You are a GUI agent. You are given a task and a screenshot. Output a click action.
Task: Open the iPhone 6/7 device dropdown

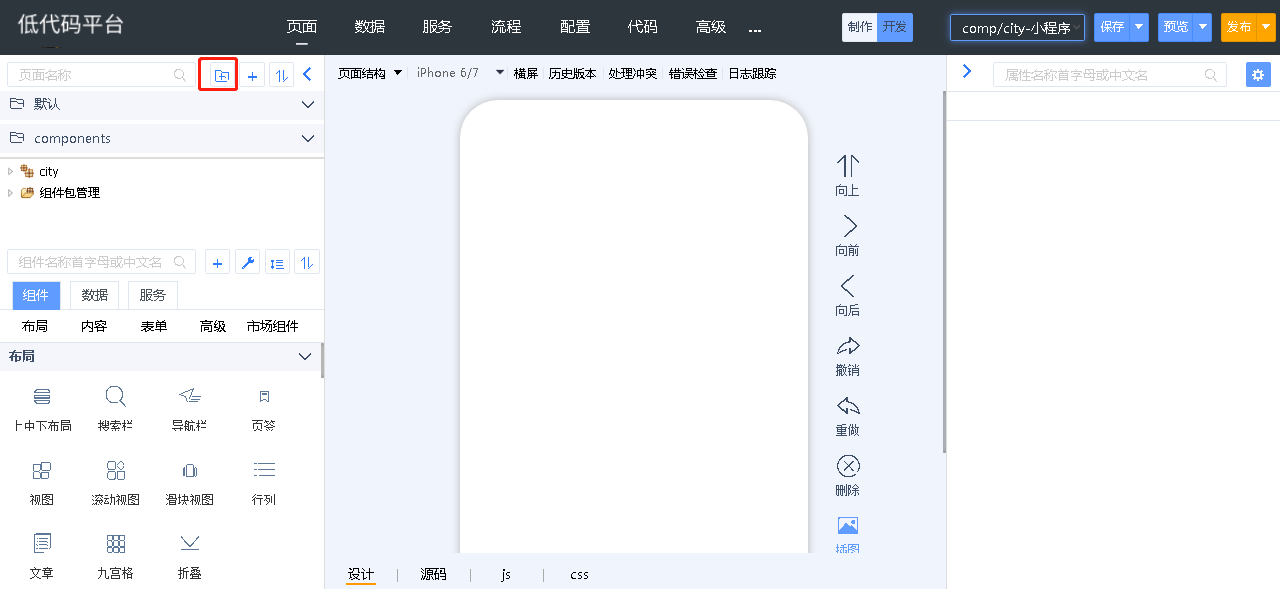pos(499,73)
